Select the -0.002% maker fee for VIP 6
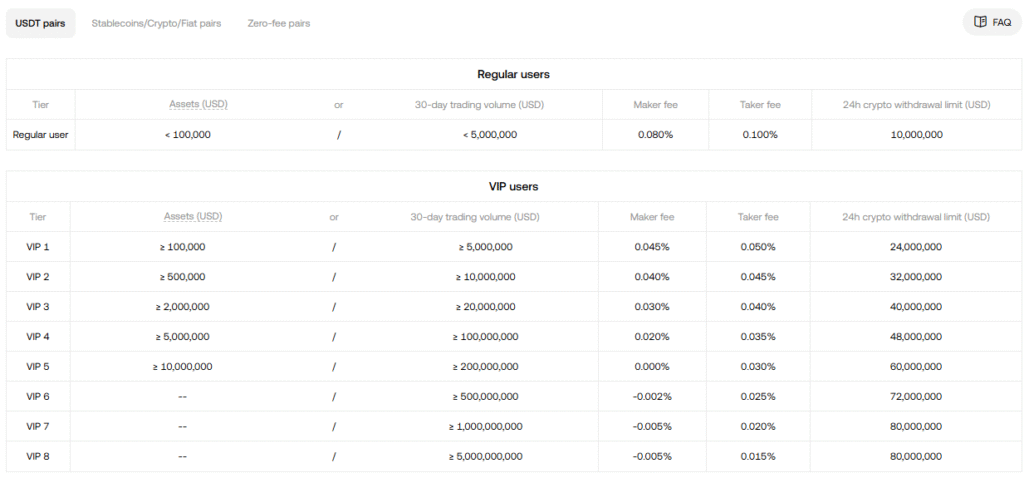Screen dimensions: 1024x483 652,397
